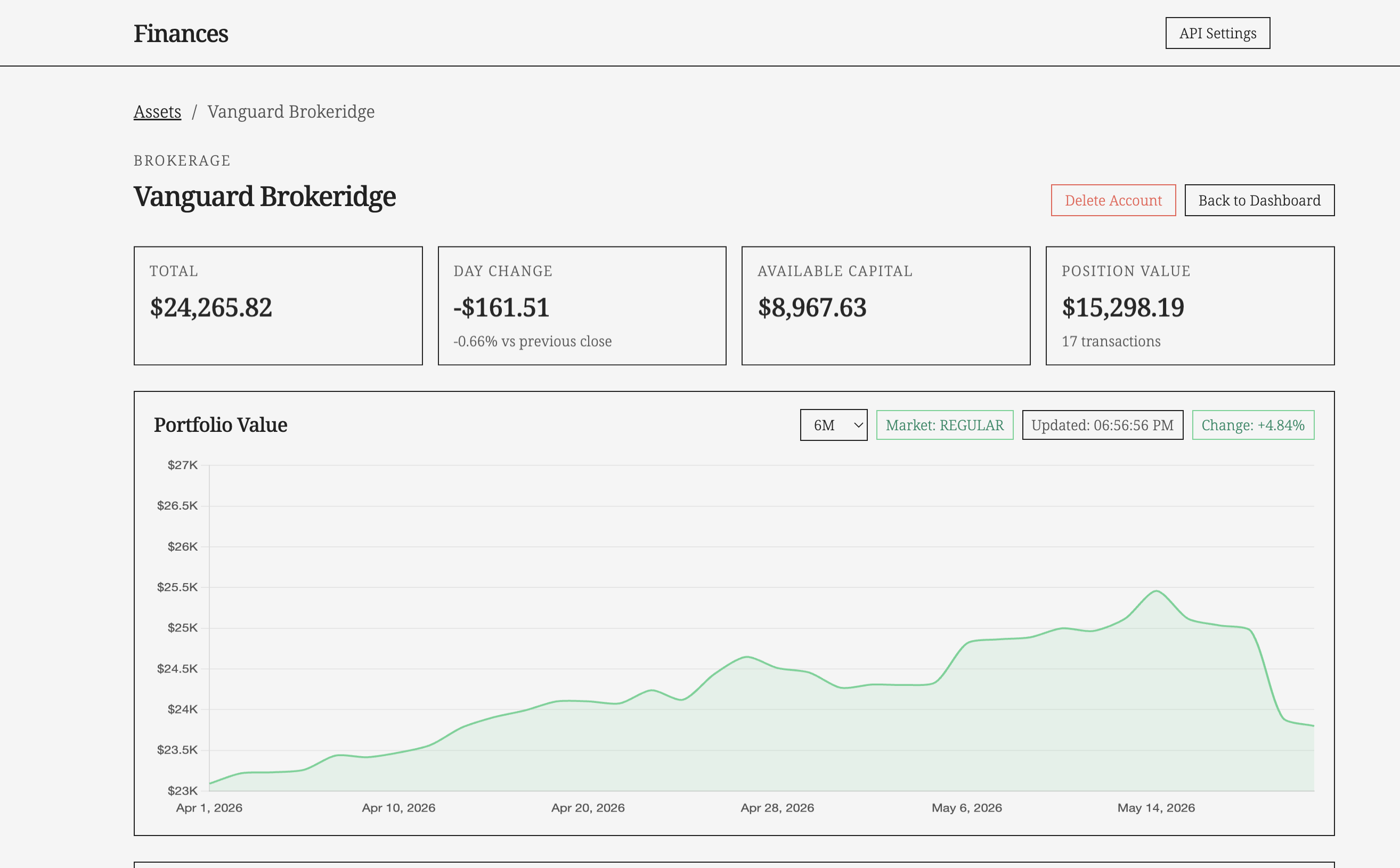The image size is (1400, 868).
Task: Click the 17 transactions label
Action: [x=1111, y=341]
